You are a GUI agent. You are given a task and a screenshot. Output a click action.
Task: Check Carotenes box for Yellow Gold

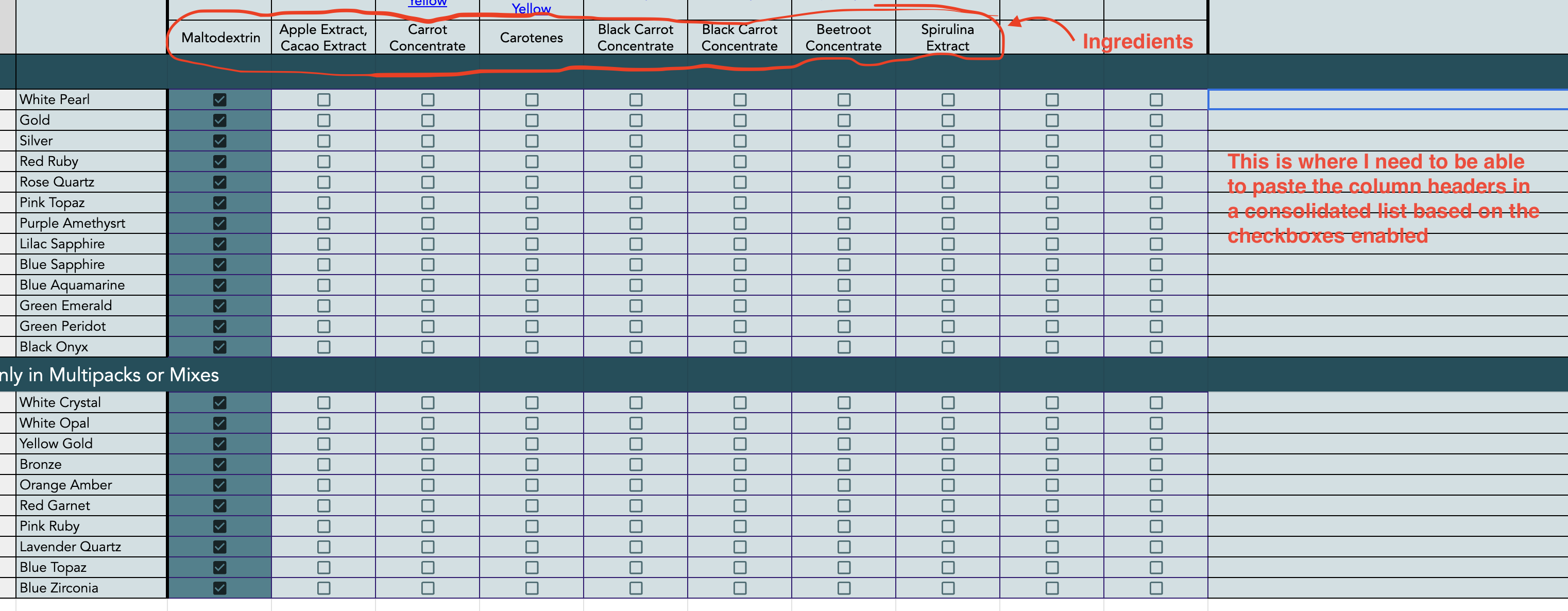coord(532,444)
